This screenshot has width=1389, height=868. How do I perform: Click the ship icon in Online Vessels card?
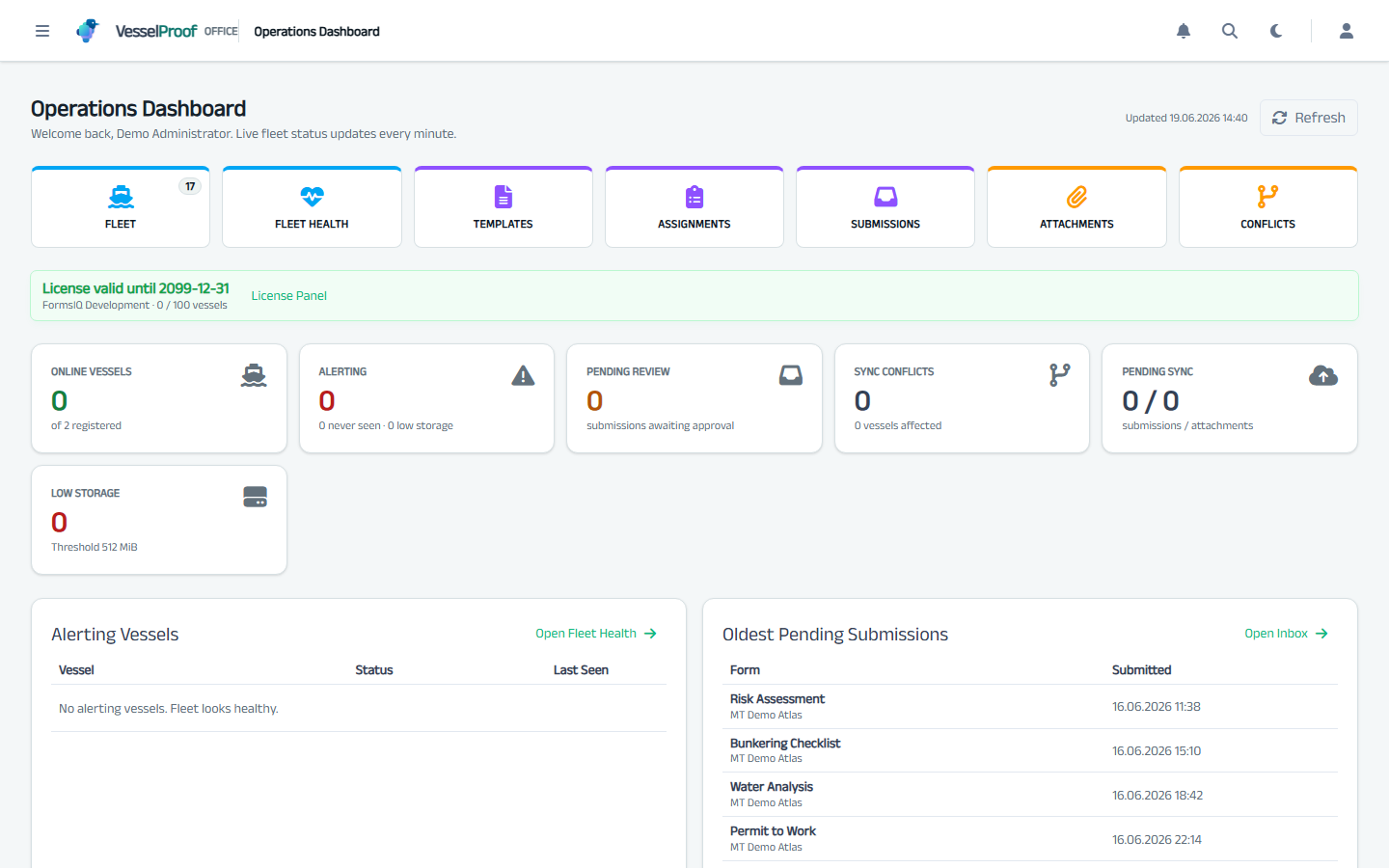coord(254,375)
